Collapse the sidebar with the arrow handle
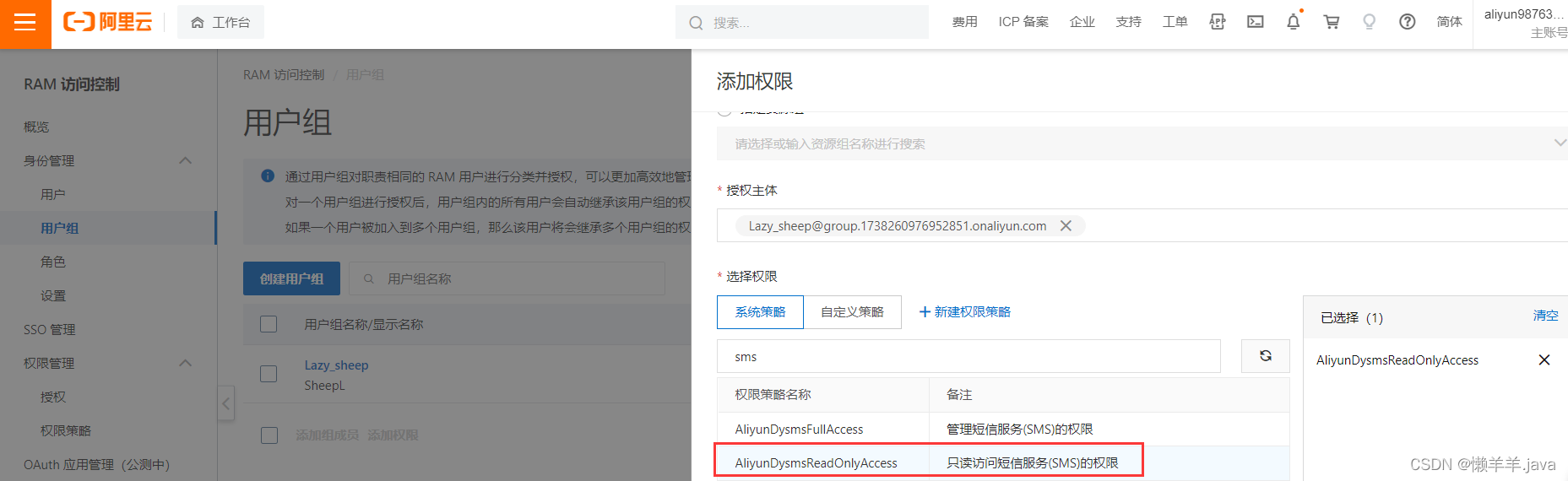This screenshot has width=1568, height=481. pyautogui.click(x=225, y=403)
